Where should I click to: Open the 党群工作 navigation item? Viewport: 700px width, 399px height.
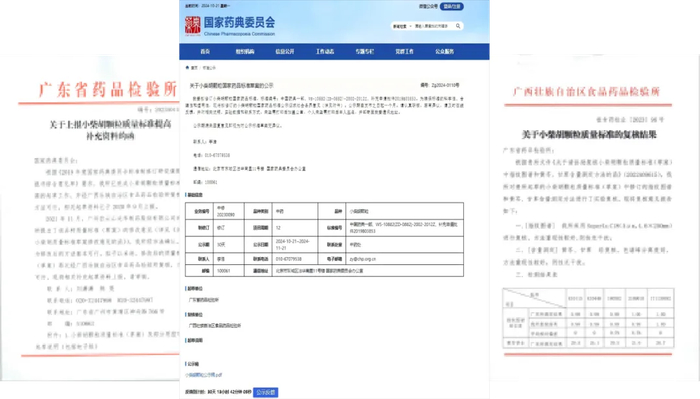404,51
